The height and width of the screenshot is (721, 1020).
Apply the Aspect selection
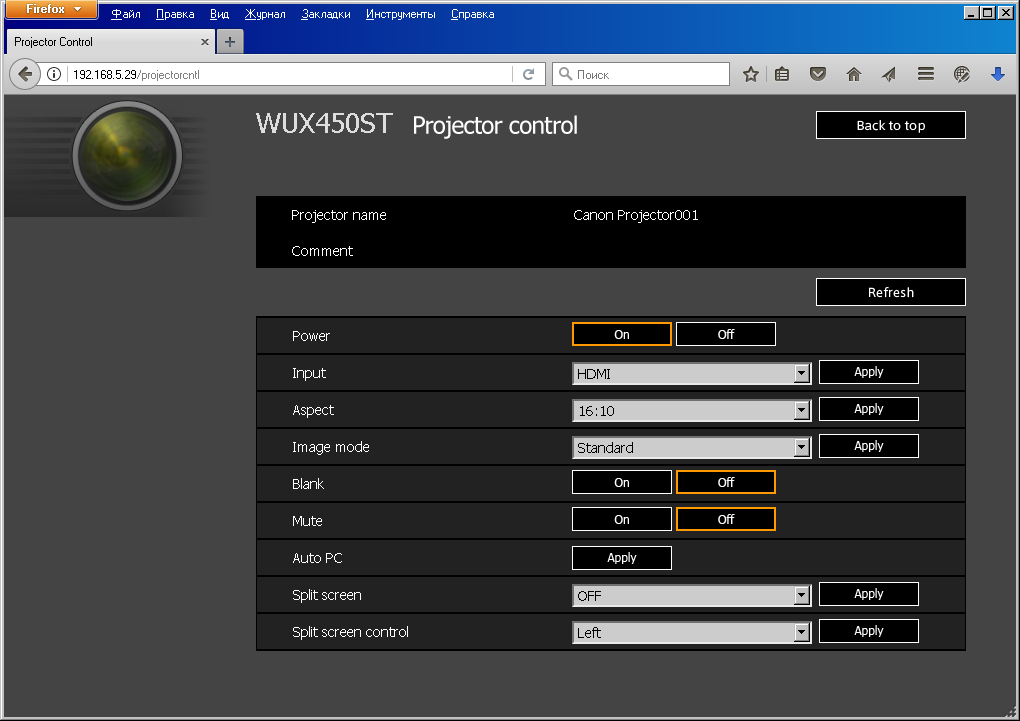coord(868,409)
